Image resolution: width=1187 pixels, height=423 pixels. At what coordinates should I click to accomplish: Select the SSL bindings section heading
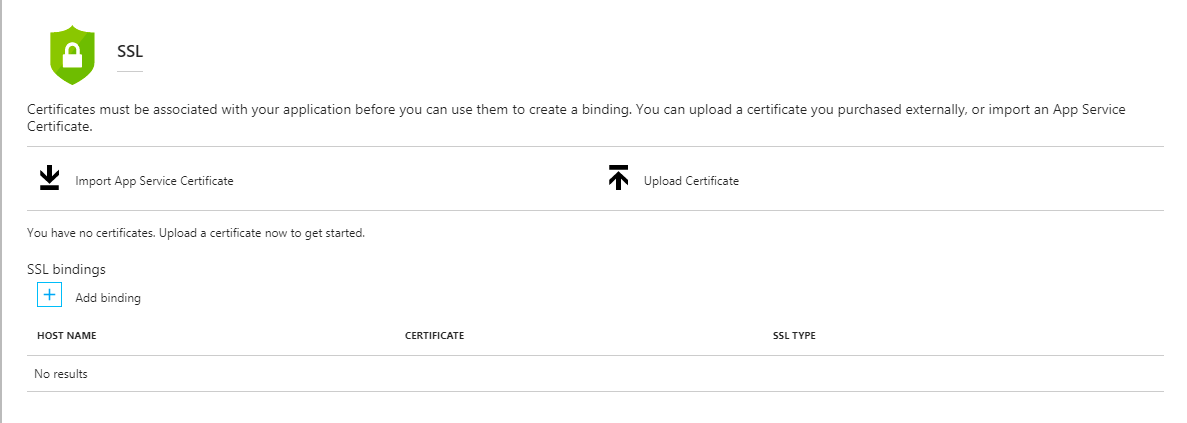(x=66, y=269)
